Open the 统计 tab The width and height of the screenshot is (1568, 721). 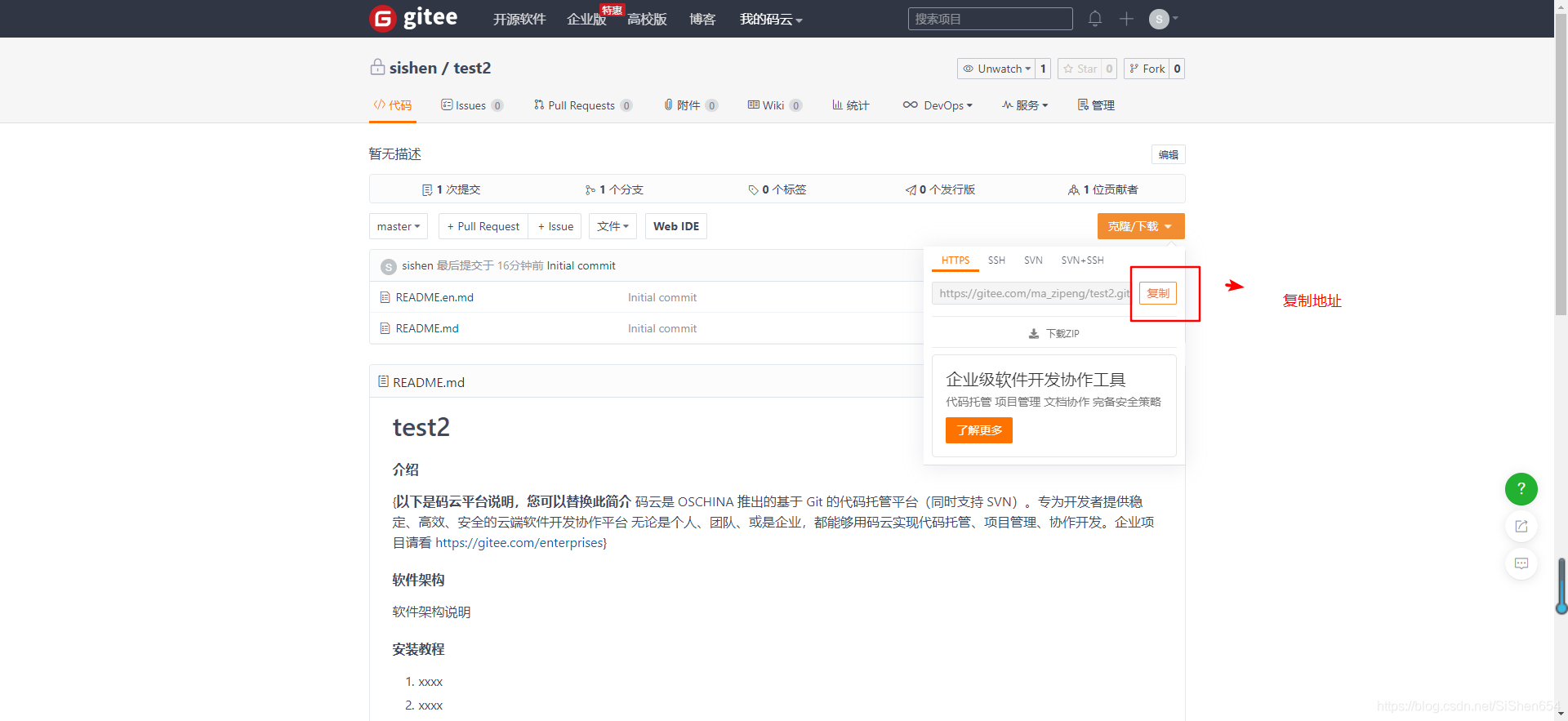(x=850, y=105)
